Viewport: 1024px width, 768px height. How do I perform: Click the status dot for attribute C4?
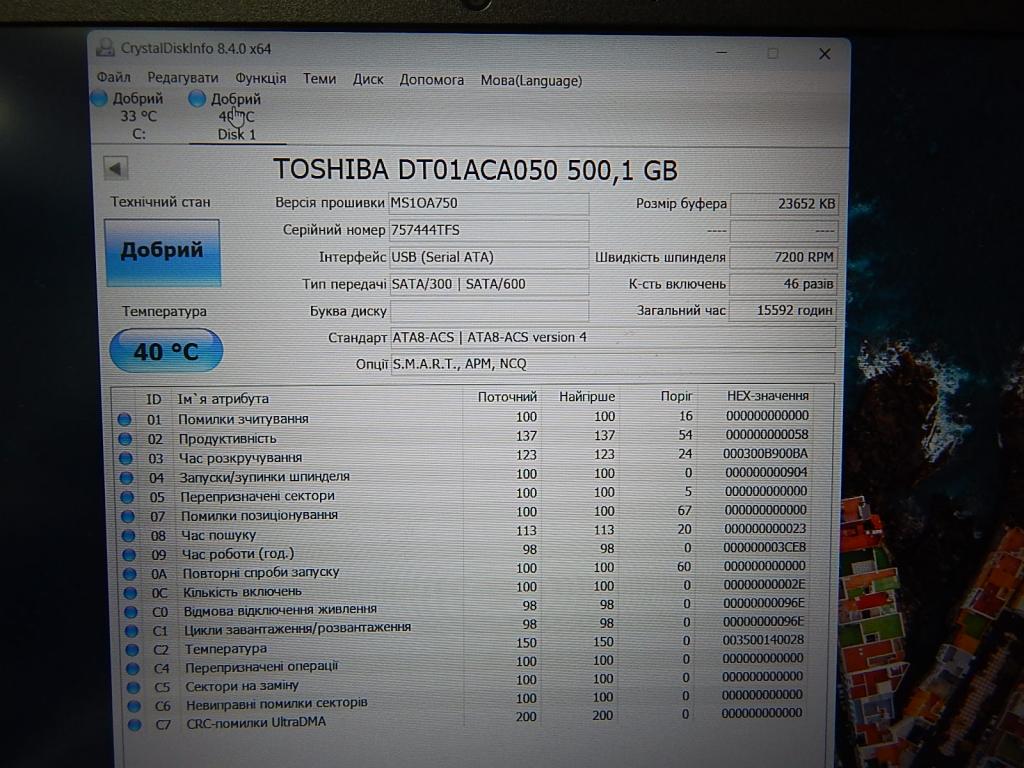tap(133, 669)
